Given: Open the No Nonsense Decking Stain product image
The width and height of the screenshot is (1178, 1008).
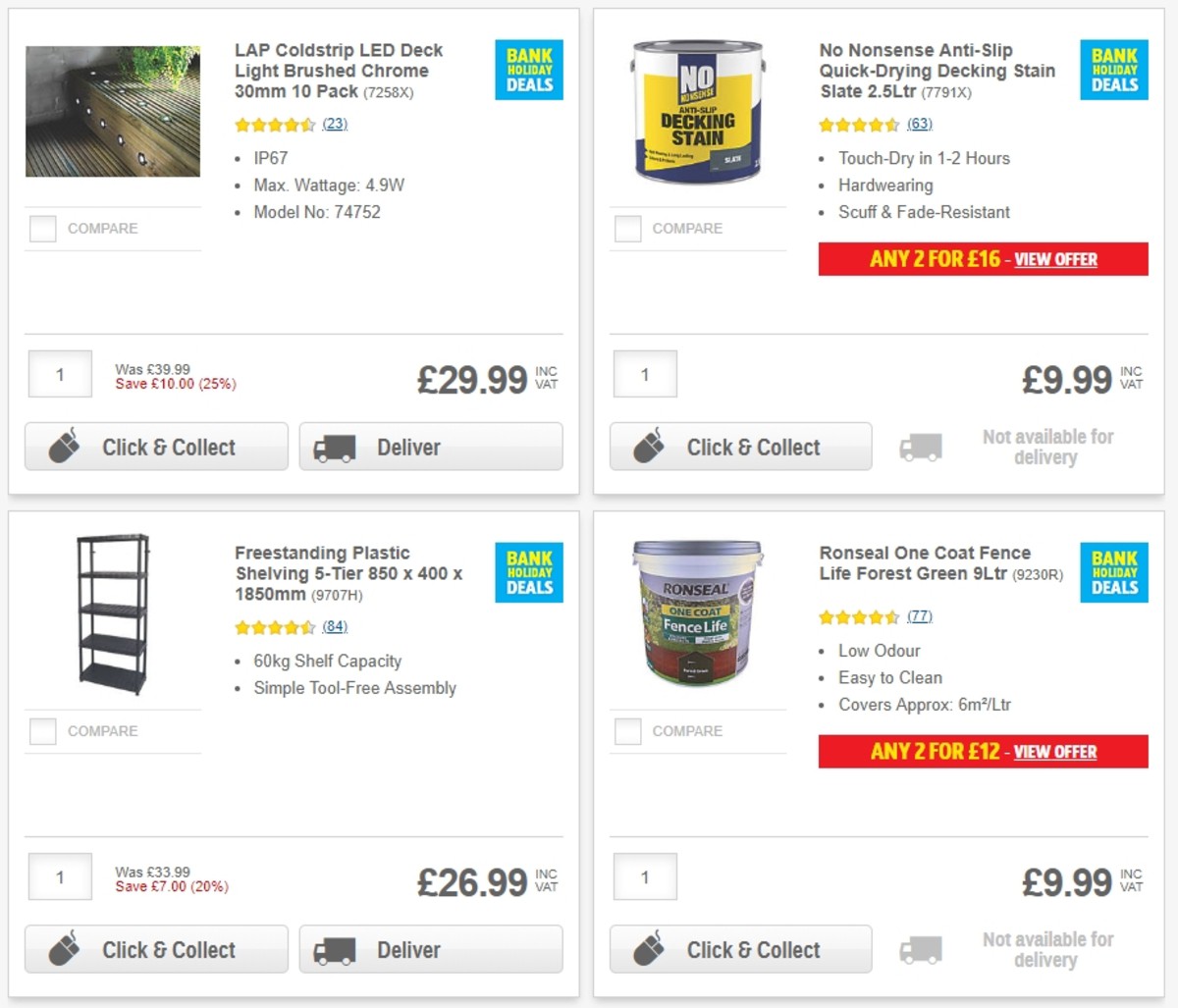Looking at the screenshot, I should pos(697,110).
